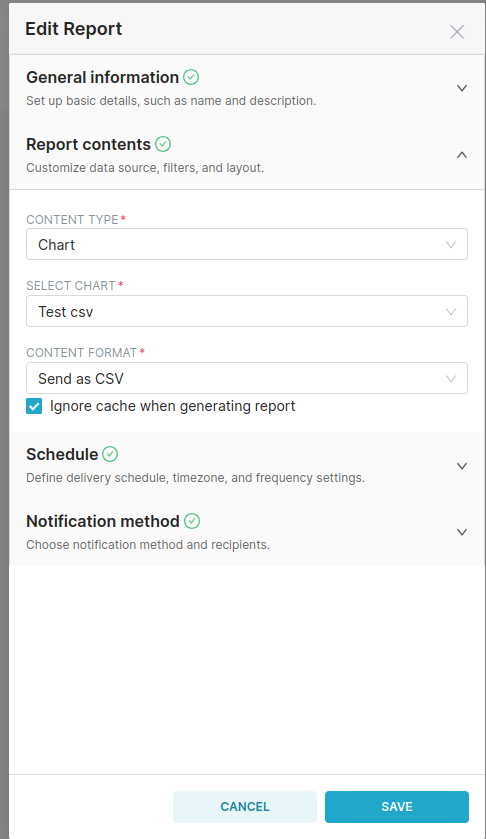Image resolution: width=486 pixels, height=839 pixels.
Task: Expand General information section chevron
Action: (462, 88)
